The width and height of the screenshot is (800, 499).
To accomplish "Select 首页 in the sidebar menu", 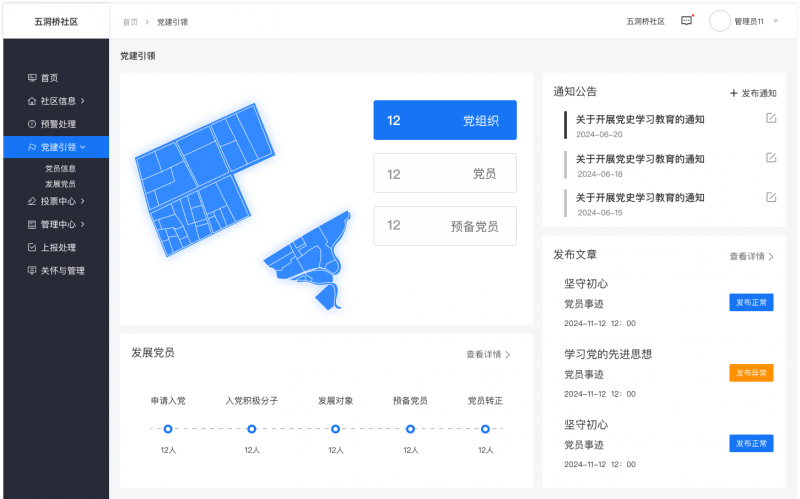I will point(49,78).
